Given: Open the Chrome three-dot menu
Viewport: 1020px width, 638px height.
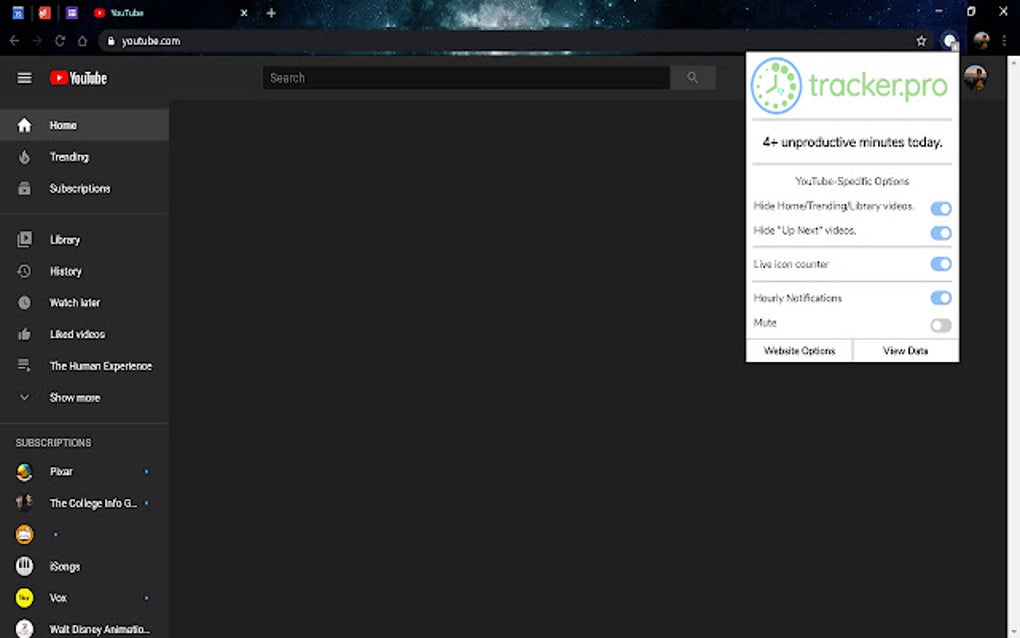Looking at the screenshot, I should (1003, 41).
